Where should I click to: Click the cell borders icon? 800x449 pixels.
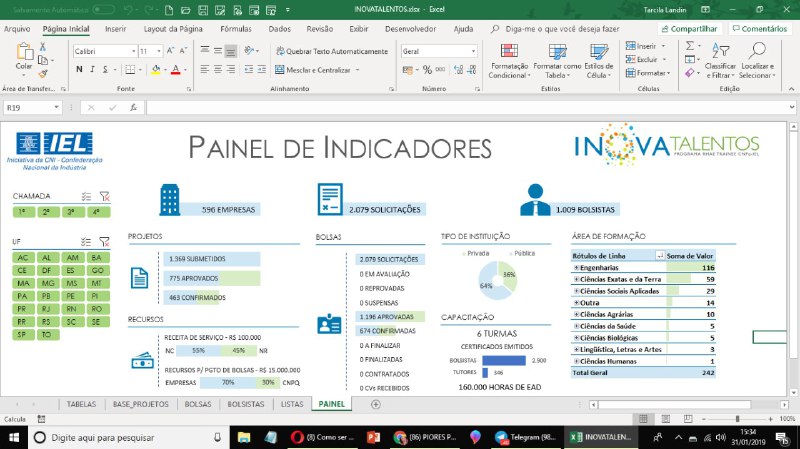(130, 69)
